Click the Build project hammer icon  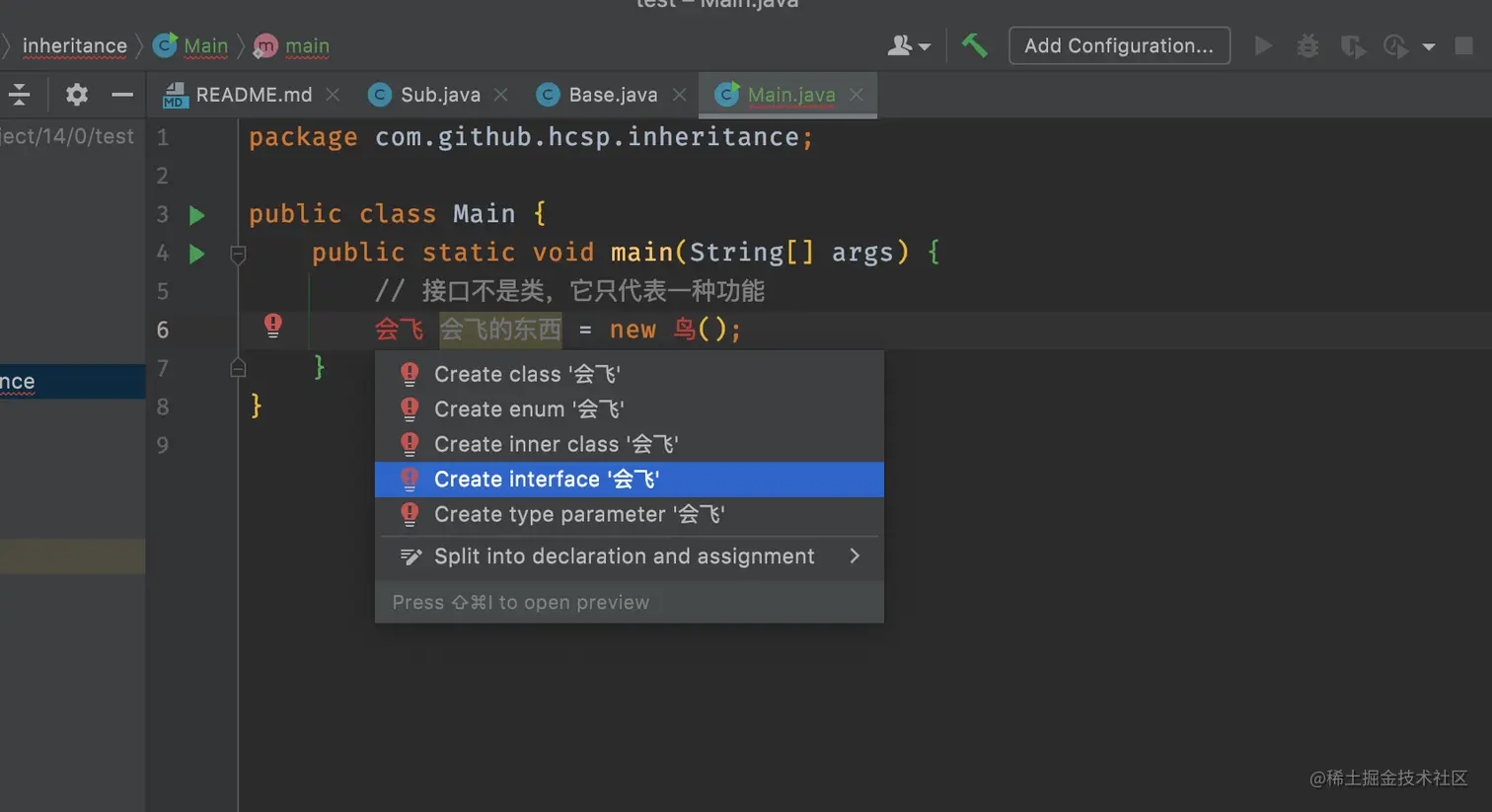point(974,45)
